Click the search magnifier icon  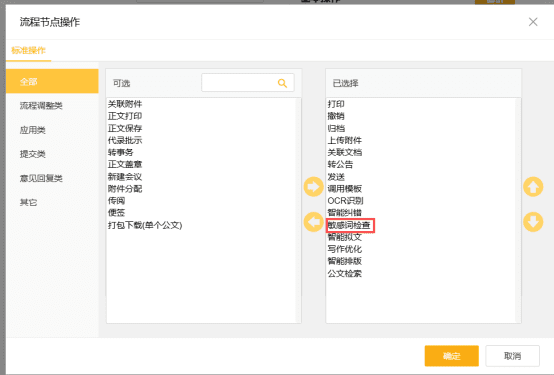click(x=282, y=83)
